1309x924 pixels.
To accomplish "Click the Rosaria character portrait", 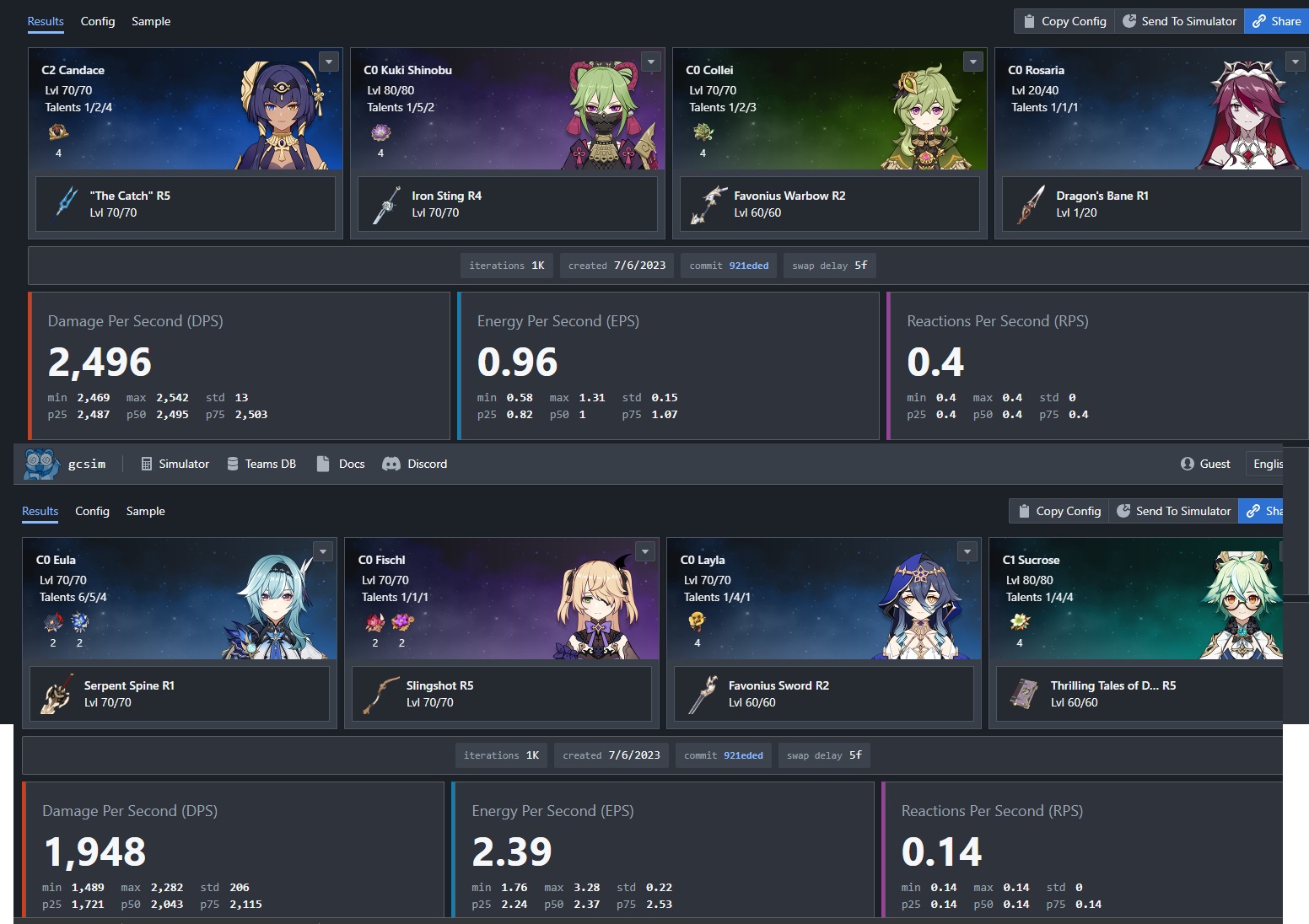I will 1251,115.
